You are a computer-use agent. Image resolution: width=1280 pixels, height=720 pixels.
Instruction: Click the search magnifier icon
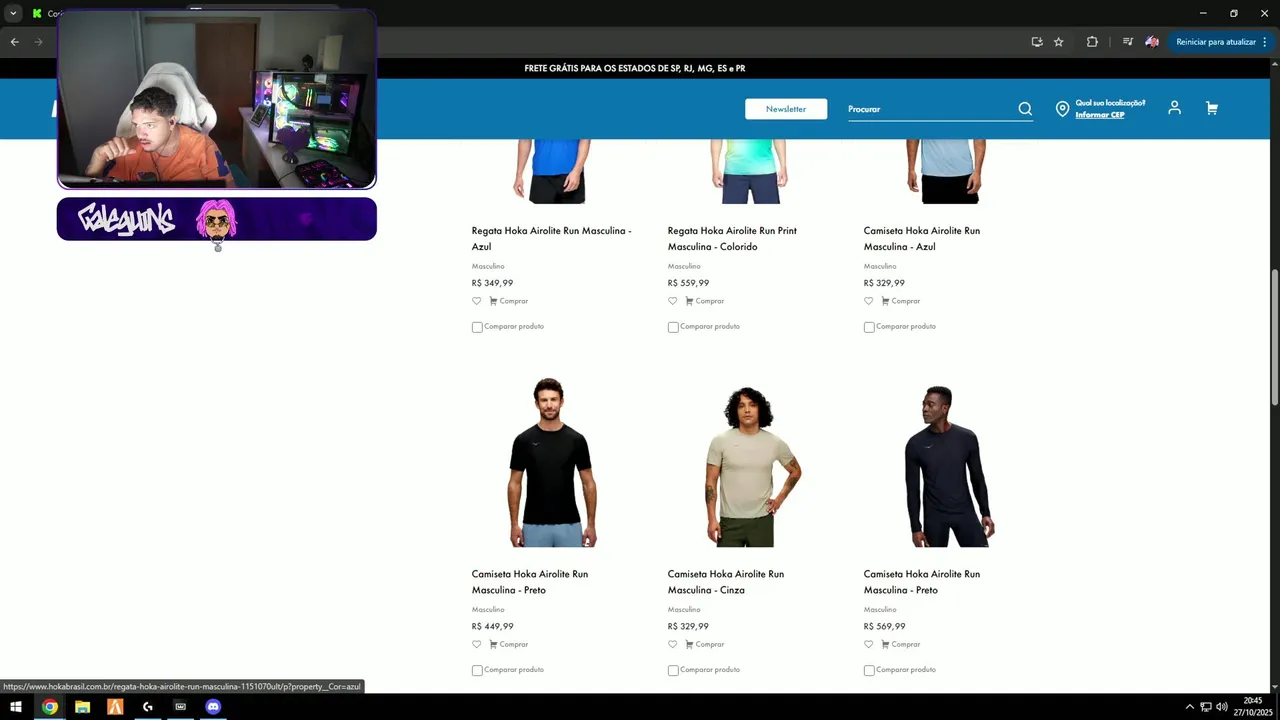tap(1025, 109)
